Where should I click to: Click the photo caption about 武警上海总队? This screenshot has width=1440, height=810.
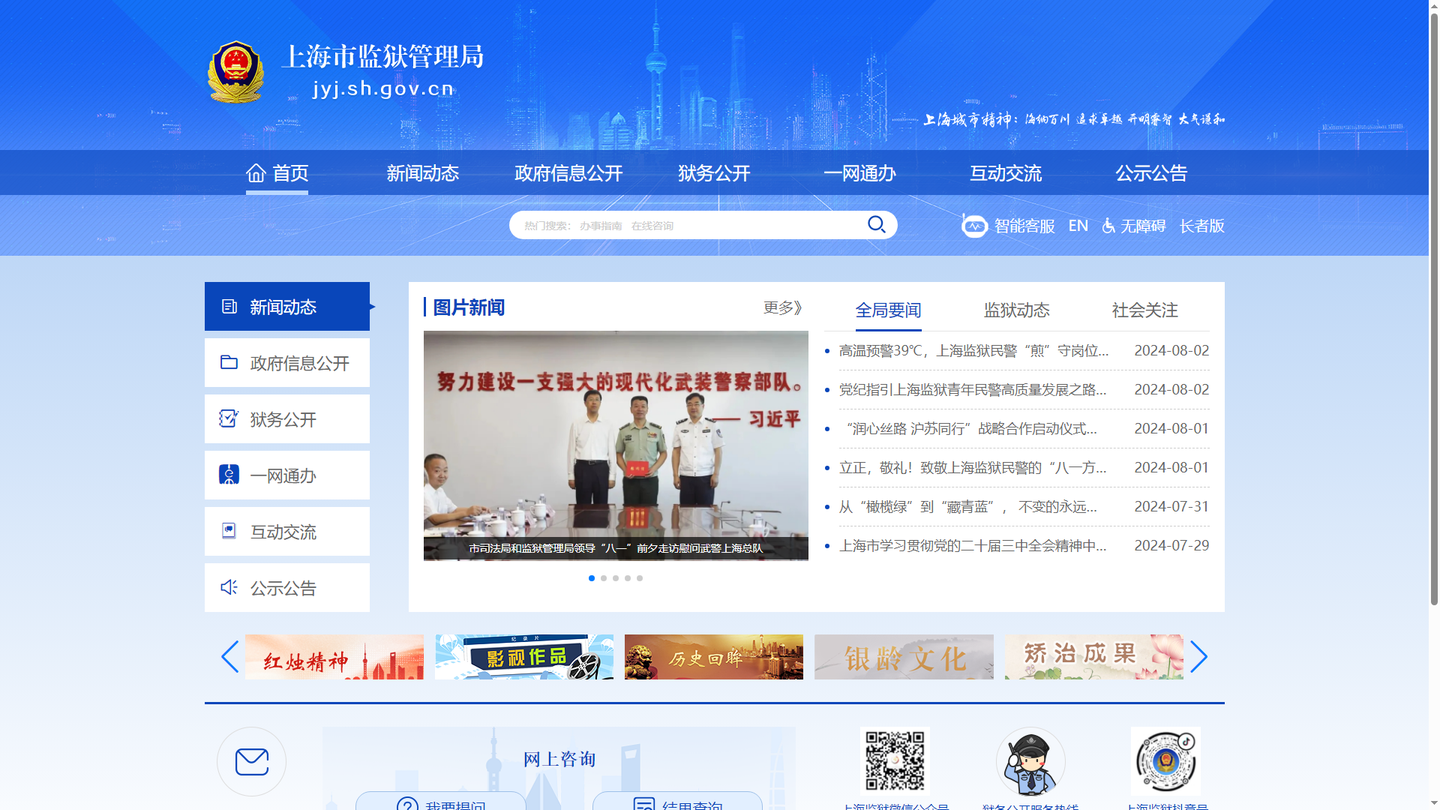click(x=616, y=548)
